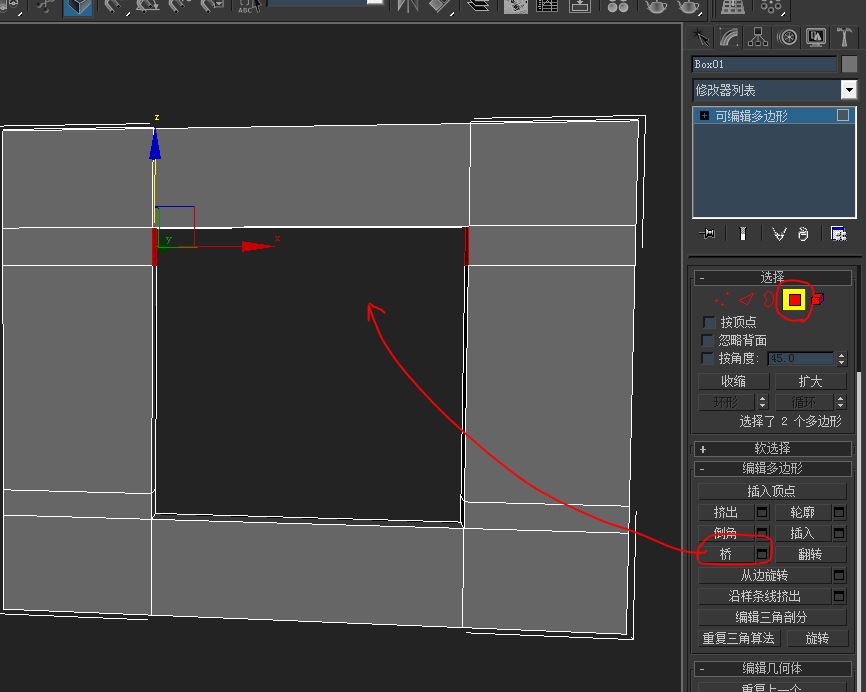Open the 轮廓 settings box
This screenshot has height=692, width=866.
[x=839, y=512]
